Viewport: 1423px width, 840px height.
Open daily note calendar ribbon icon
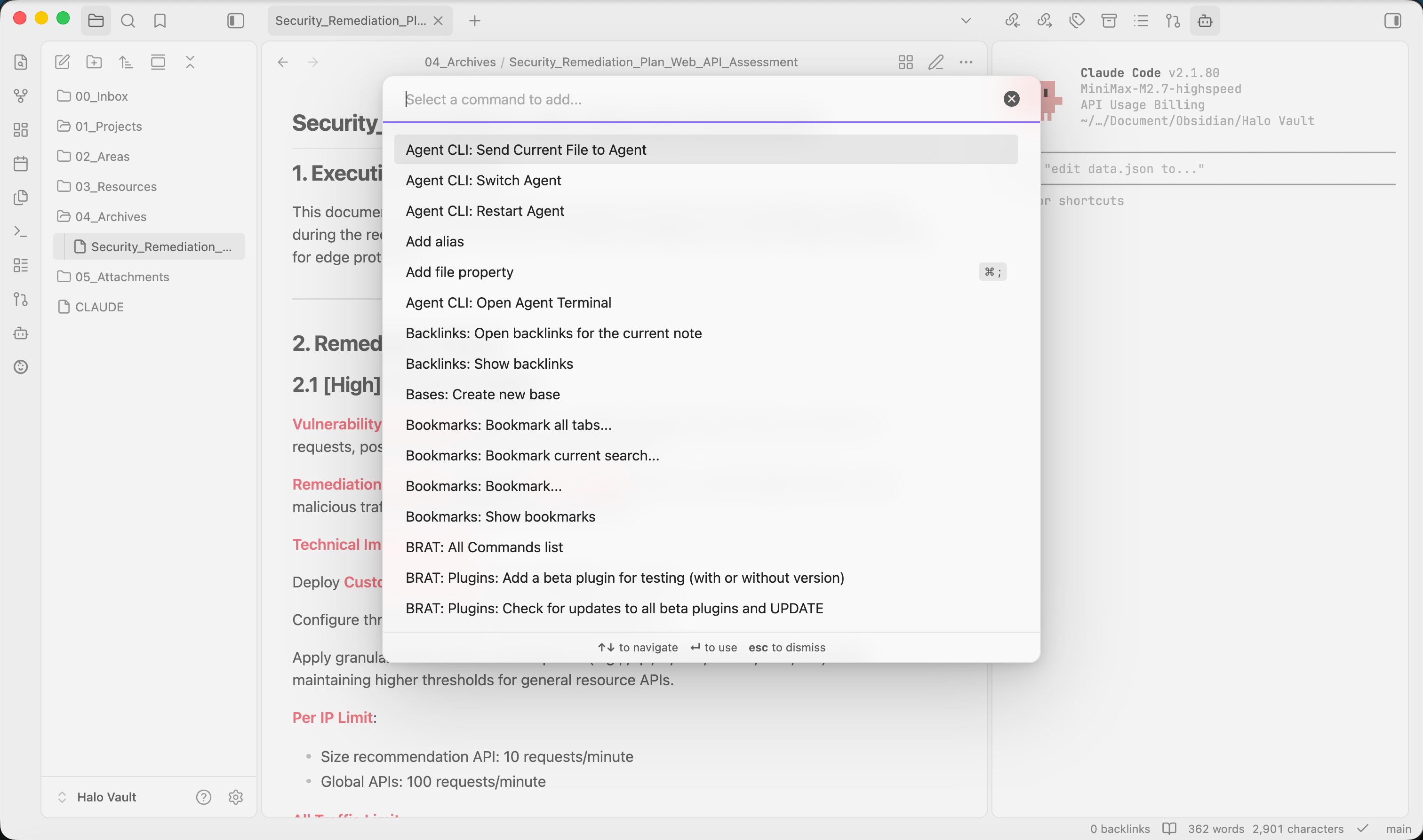[x=21, y=164]
